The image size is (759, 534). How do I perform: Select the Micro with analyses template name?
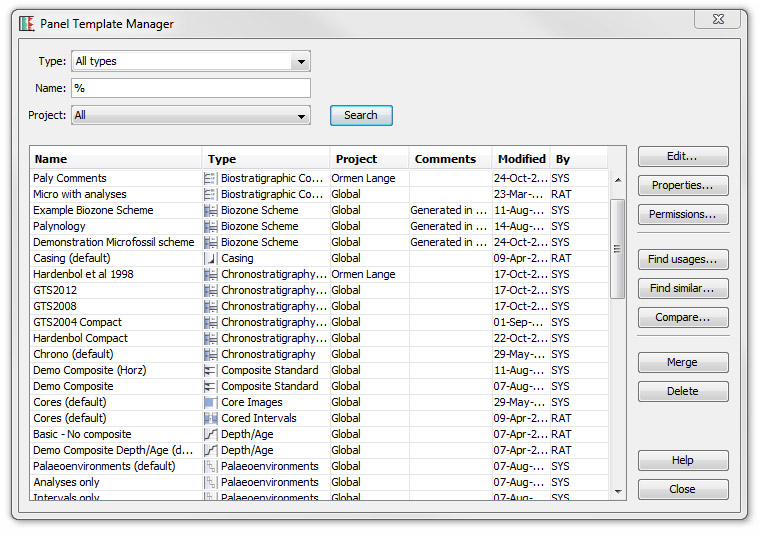pyautogui.click(x=80, y=194)
